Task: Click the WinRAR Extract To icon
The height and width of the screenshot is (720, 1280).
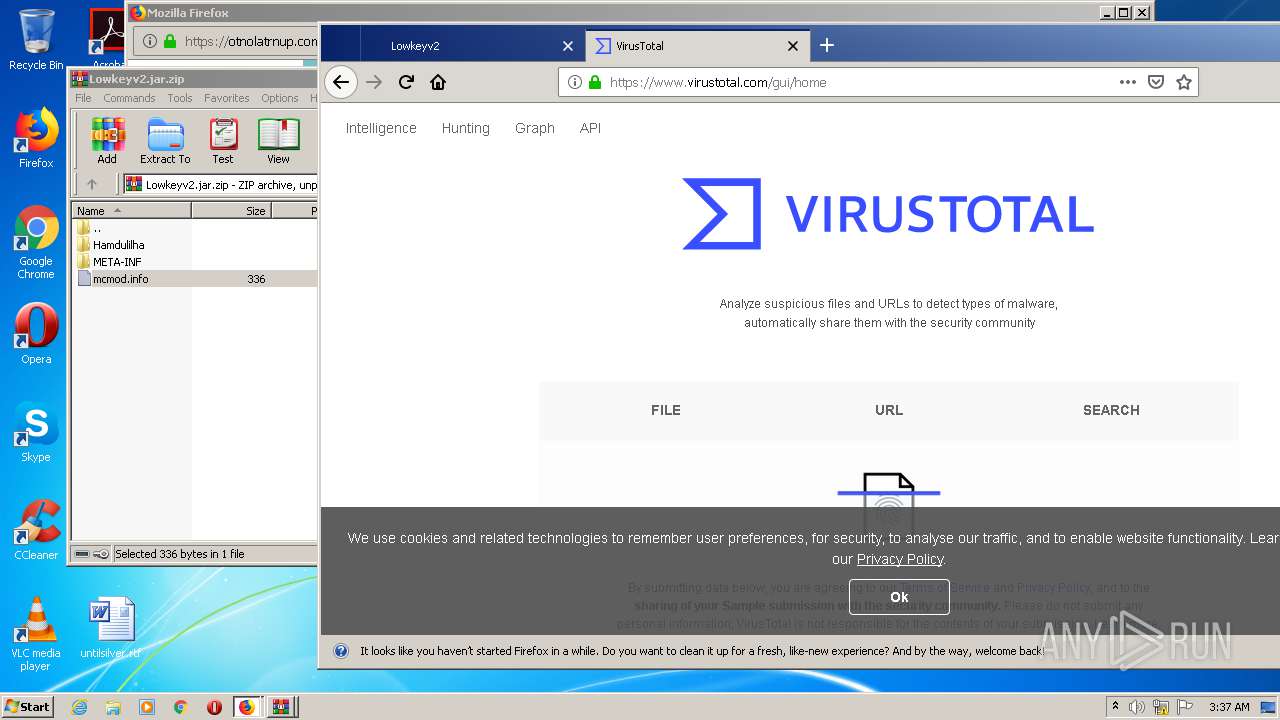Action: pos(165,141)
